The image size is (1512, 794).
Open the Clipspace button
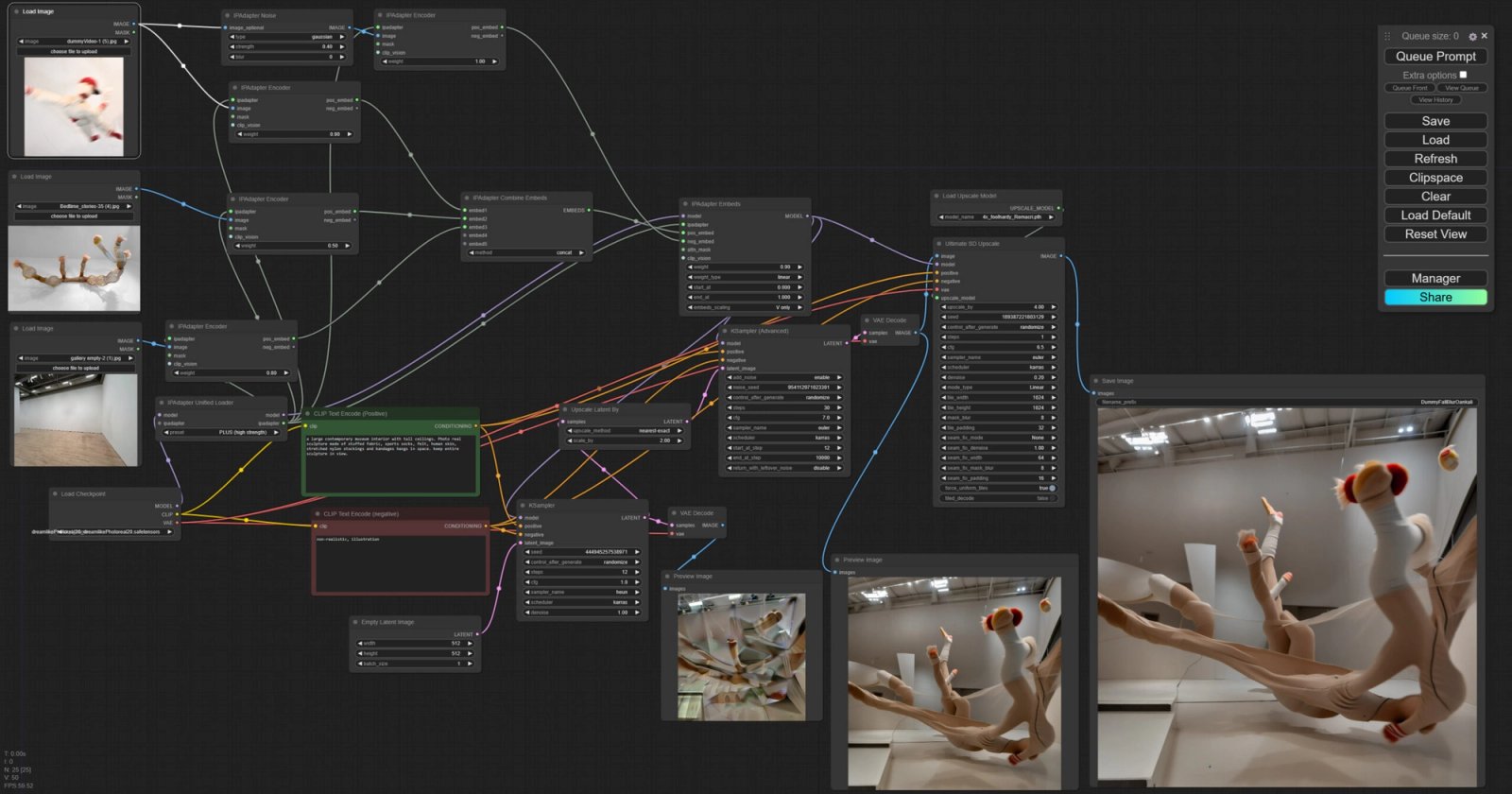(x=1435, y=178)
